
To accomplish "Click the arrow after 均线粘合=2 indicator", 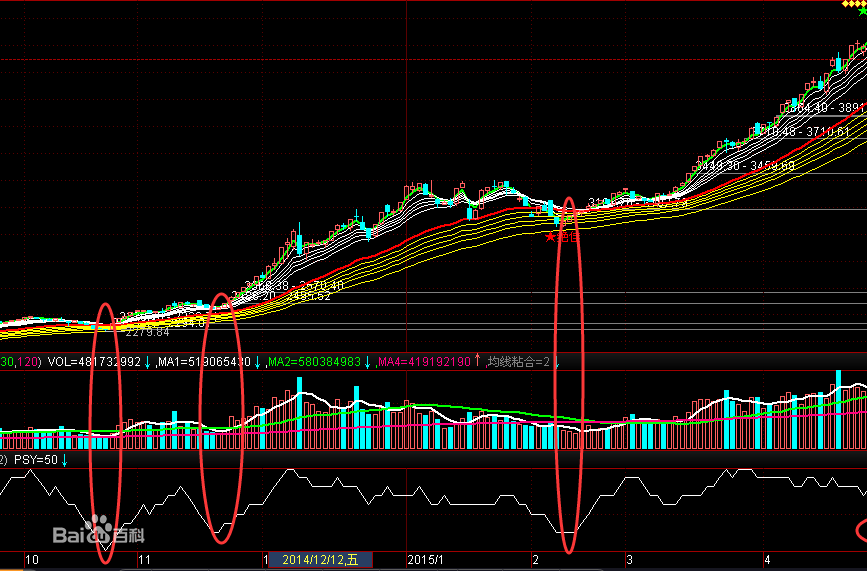I will tap(557, 361).
